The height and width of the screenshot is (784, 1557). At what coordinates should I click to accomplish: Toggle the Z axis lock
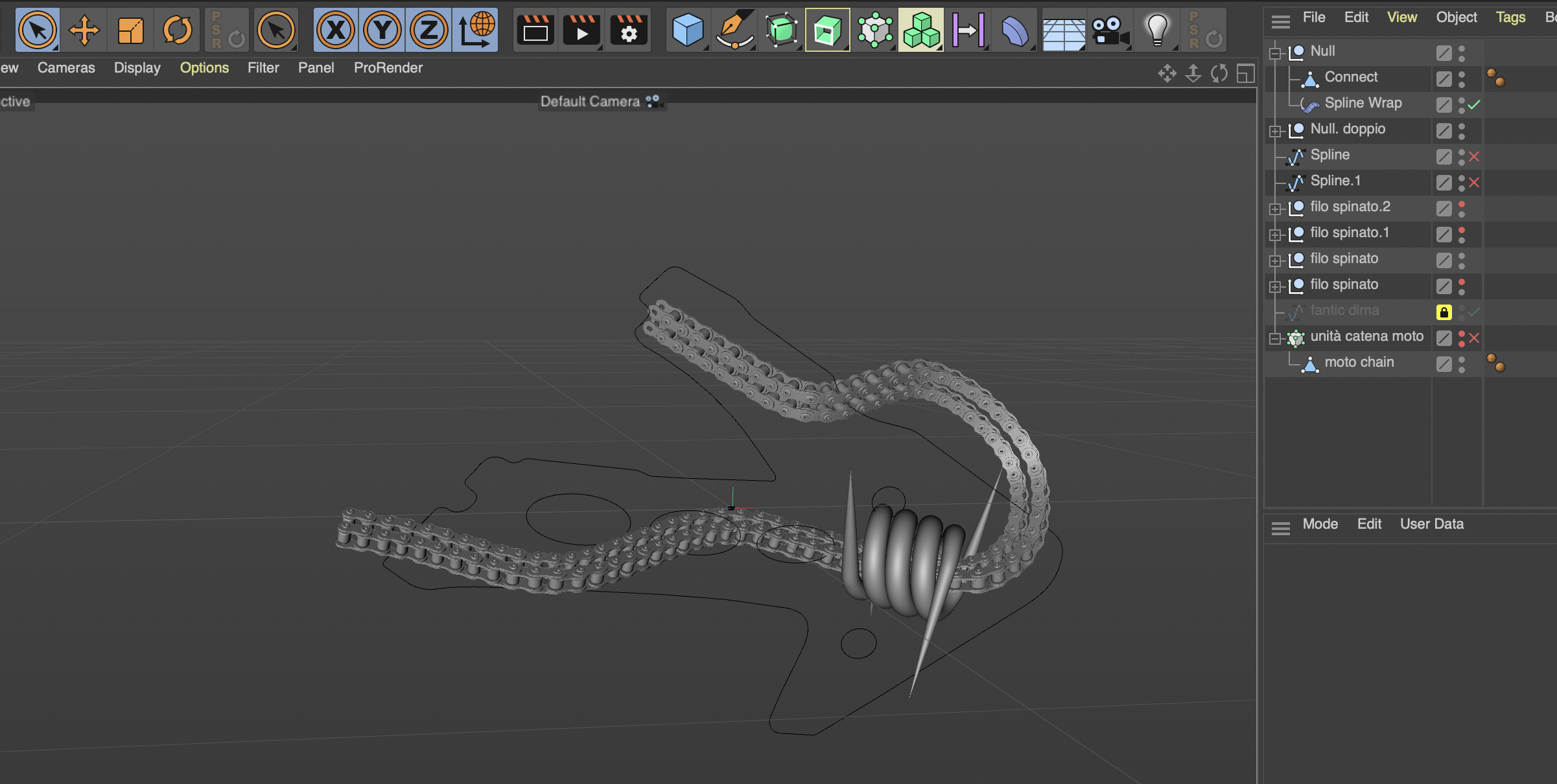coord(428,30)
